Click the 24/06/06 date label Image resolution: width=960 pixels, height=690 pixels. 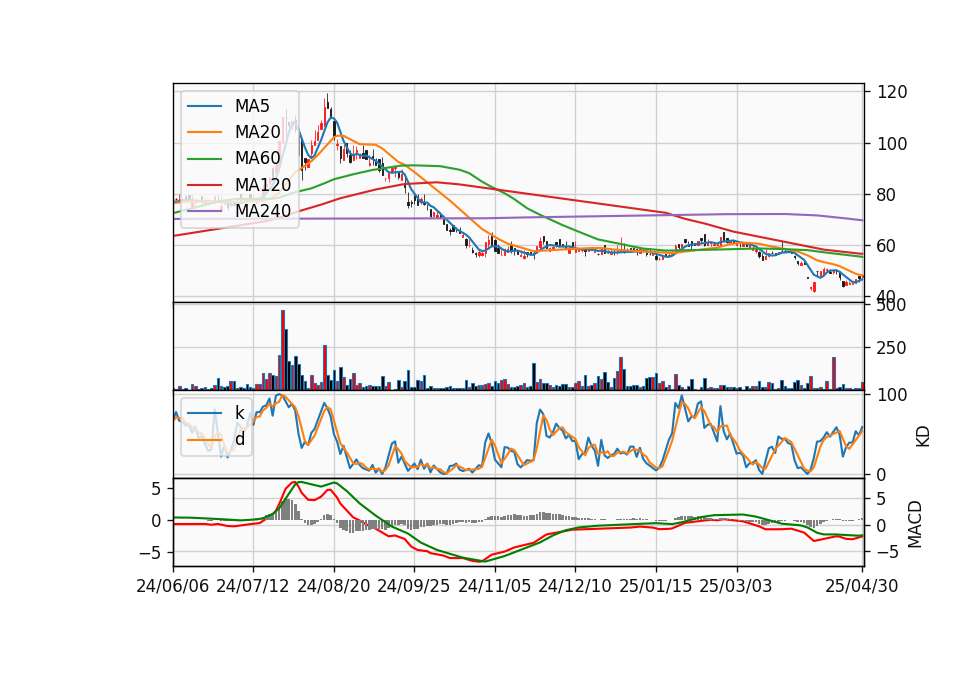coord(173,586)
